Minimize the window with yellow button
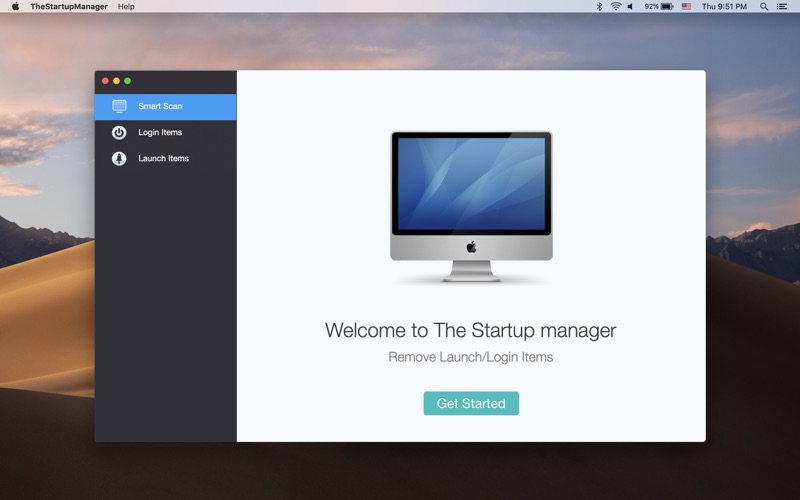The image size is (800, 500). point(116,81)
